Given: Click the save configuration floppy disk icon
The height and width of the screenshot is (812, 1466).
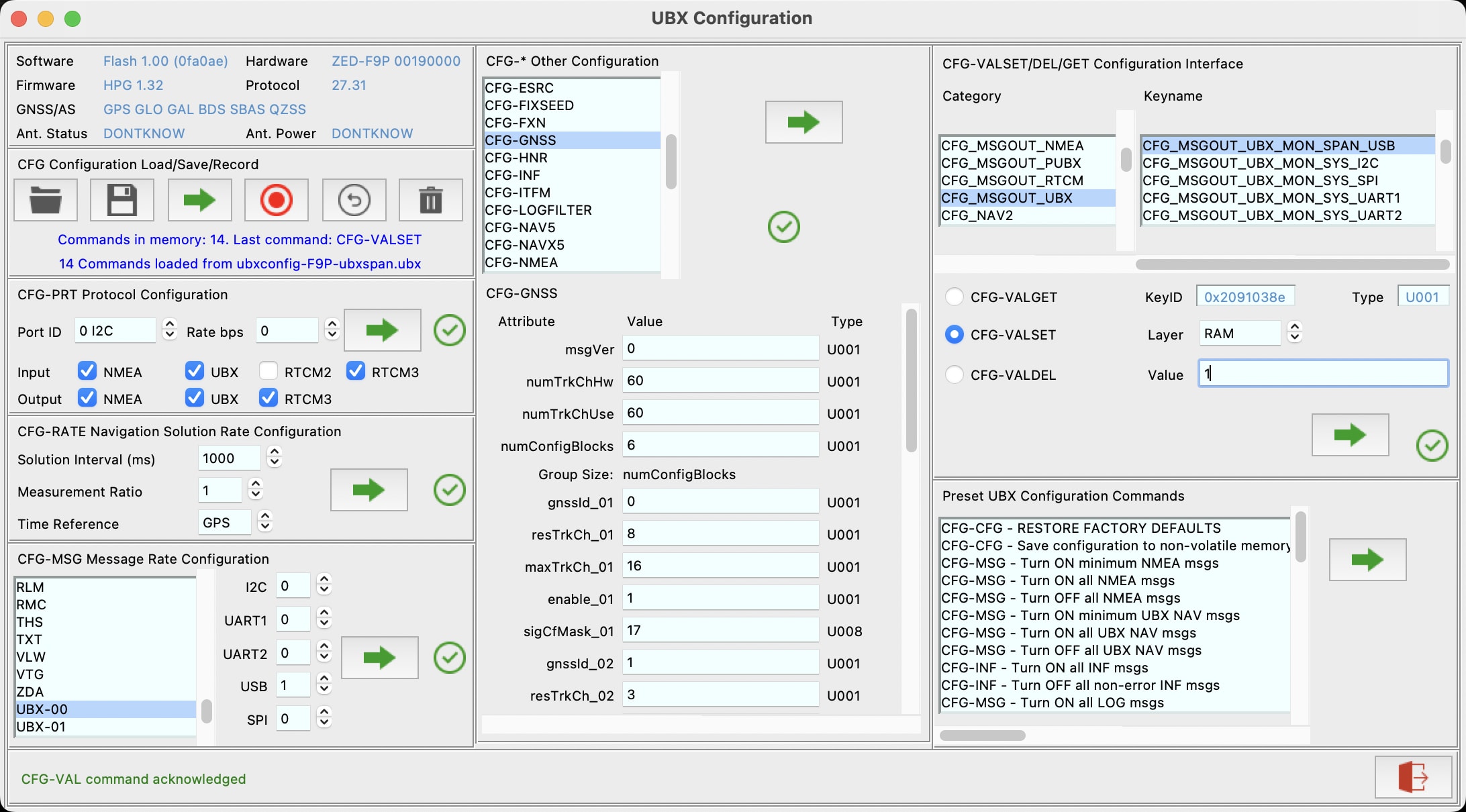Looking at the screenshot, I should (x=122, y=200).
